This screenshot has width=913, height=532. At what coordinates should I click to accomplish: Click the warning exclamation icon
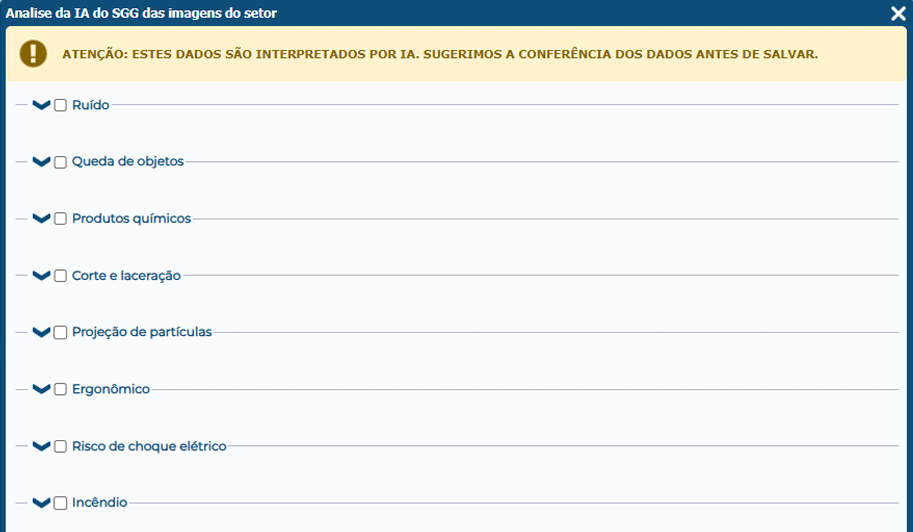[34, 53]
